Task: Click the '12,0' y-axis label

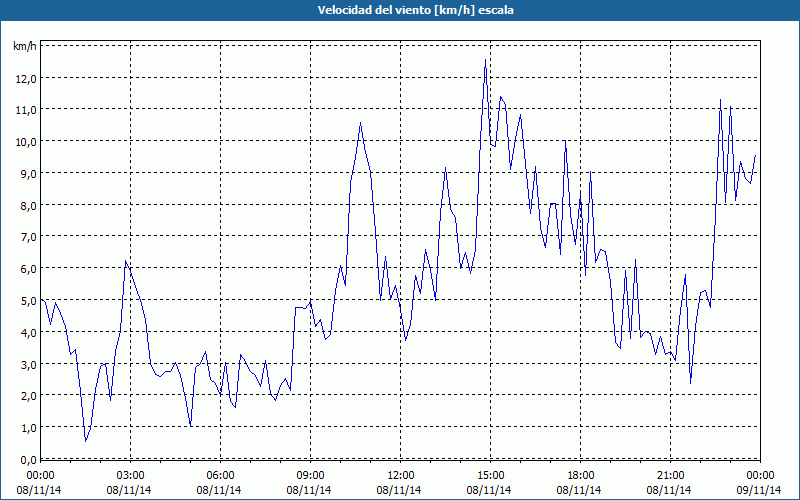Action: click(26, 79)
